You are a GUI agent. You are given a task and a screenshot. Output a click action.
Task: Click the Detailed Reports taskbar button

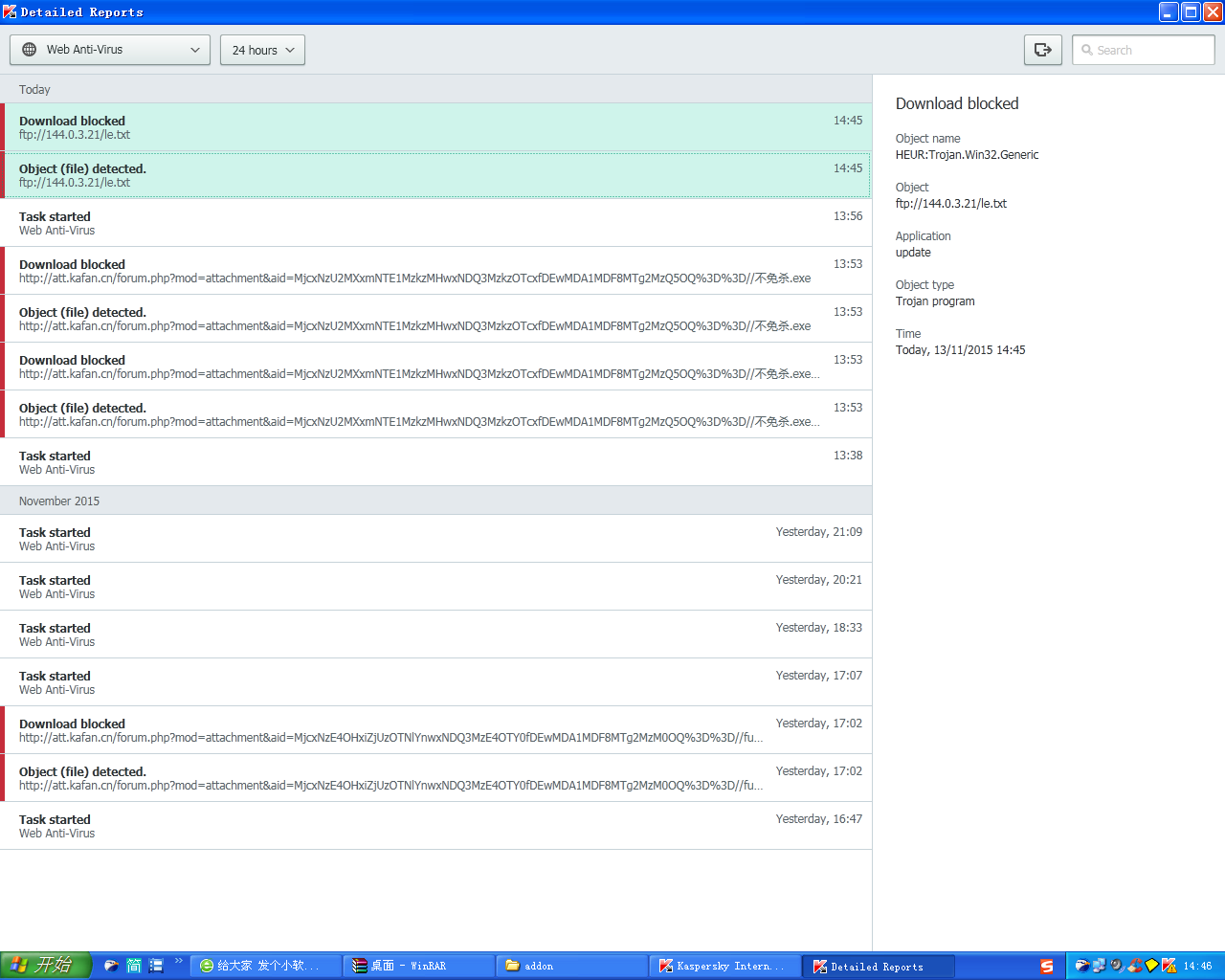879,967
